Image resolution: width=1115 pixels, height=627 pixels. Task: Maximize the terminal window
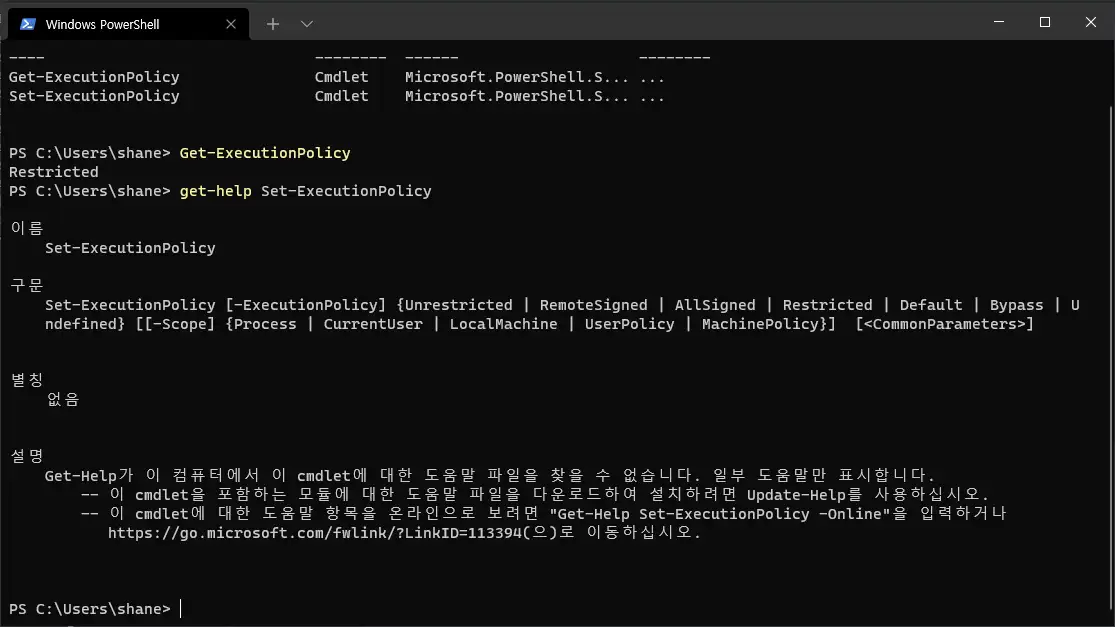pos(1045,22)
